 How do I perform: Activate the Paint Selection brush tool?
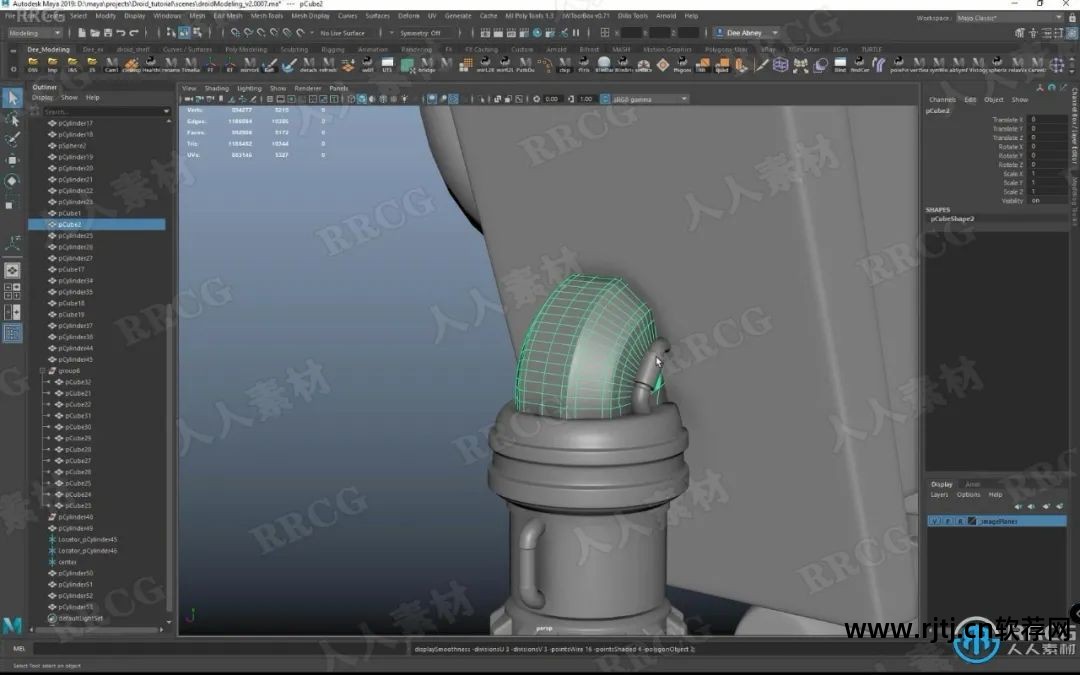coord(12,139)
